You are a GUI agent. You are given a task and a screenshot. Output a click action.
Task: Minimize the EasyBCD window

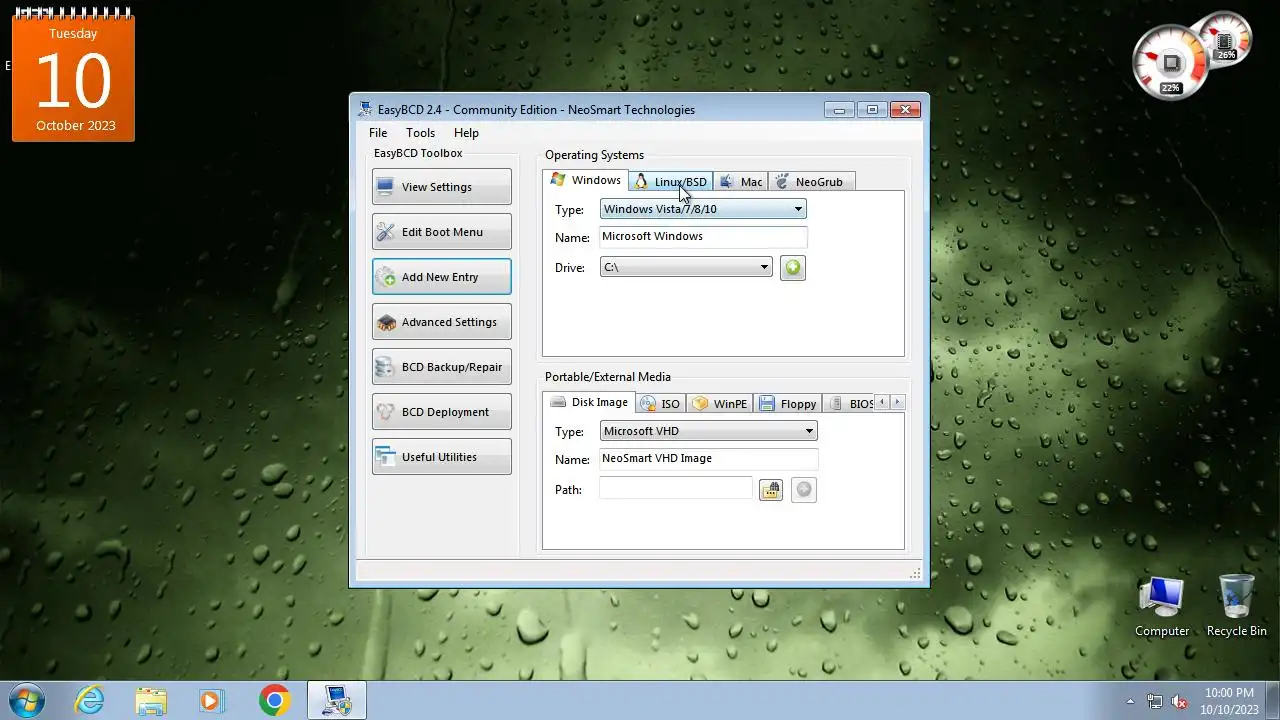(839, 109)
